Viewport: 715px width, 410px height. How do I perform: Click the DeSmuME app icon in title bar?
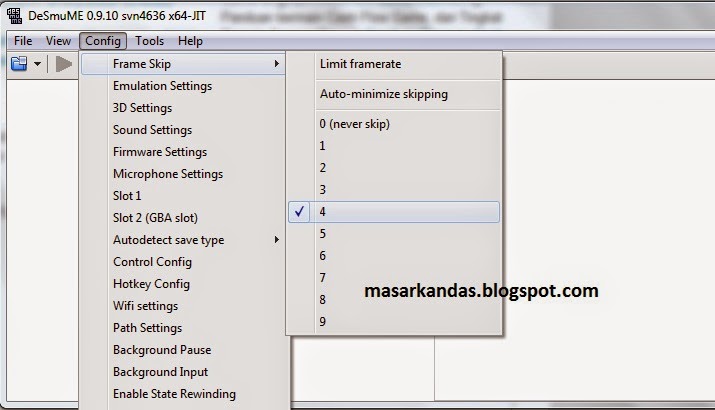(x=14, y=16)
